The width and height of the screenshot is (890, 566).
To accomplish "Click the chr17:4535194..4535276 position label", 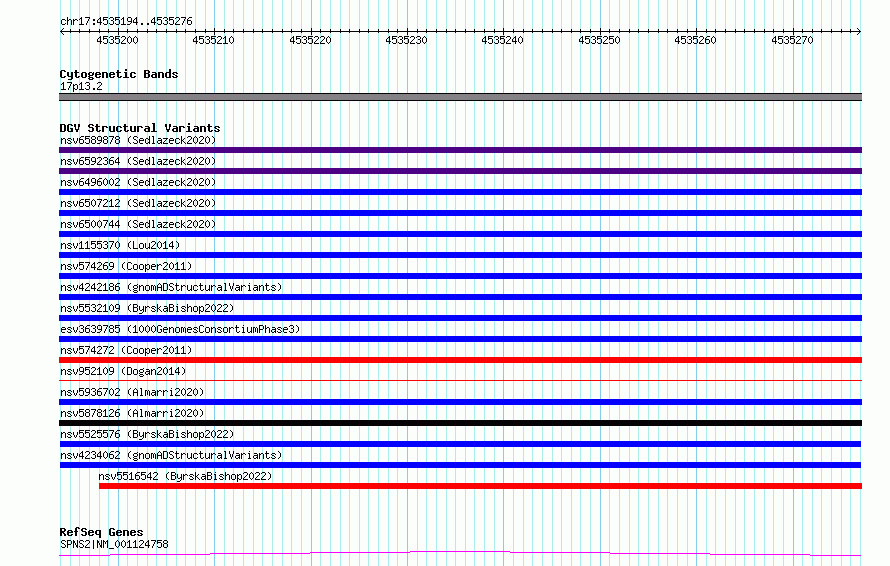I will click(126, 21).
